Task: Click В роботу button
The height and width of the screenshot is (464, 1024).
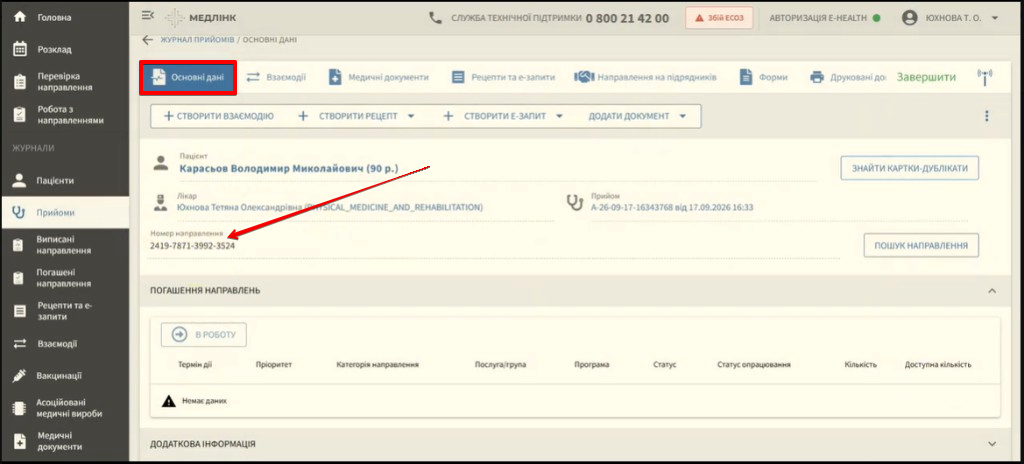Action: click(x=204, y=335)
